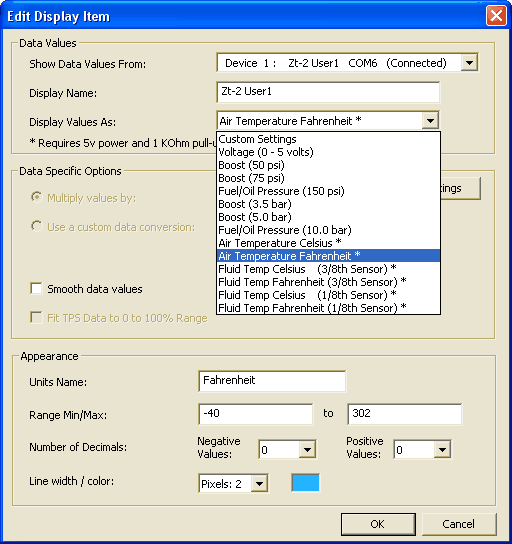Image resolution: width=512 pixels, height=544 pixels.
Task: Choose Fuel/Oil Pressure (150 psi)
Action: tap(328, 191)
